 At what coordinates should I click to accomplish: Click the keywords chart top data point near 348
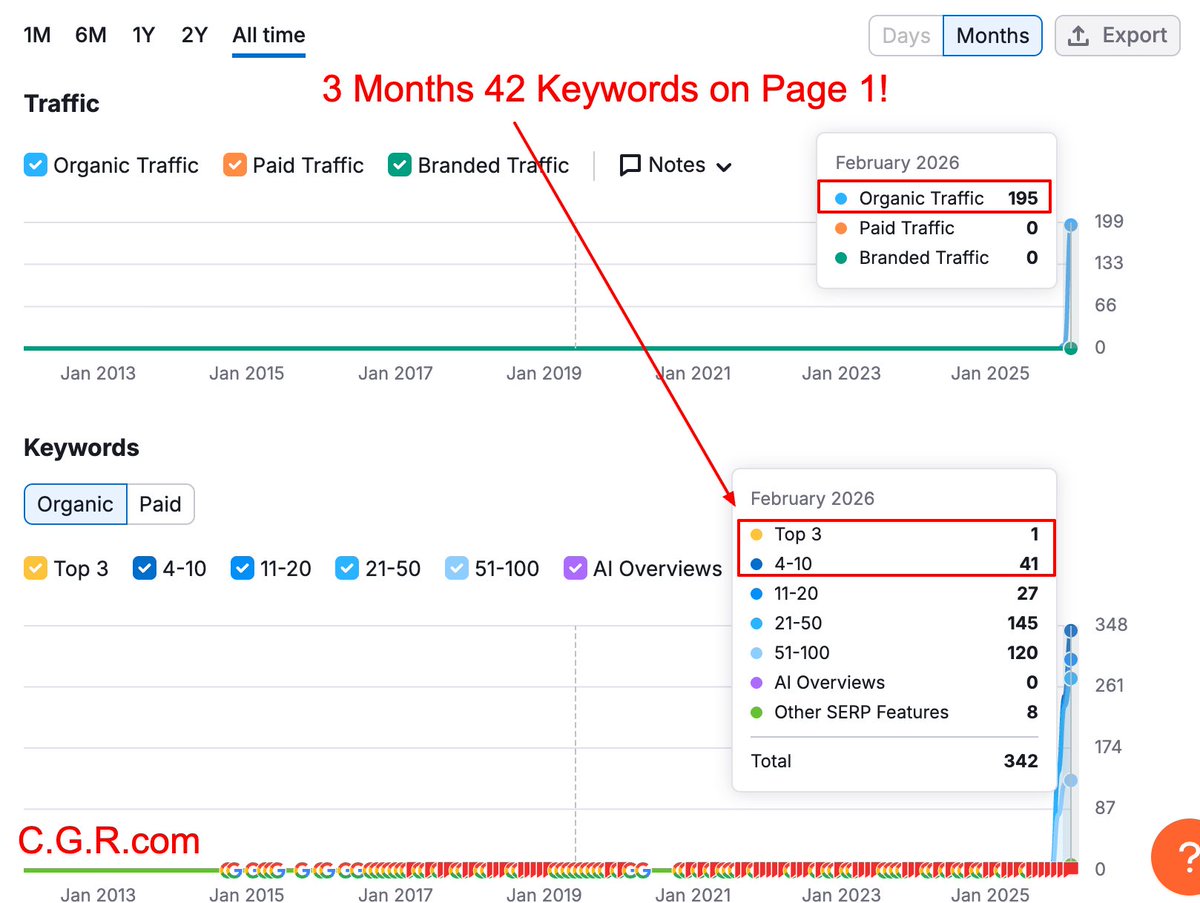(x=1071, y=630)
